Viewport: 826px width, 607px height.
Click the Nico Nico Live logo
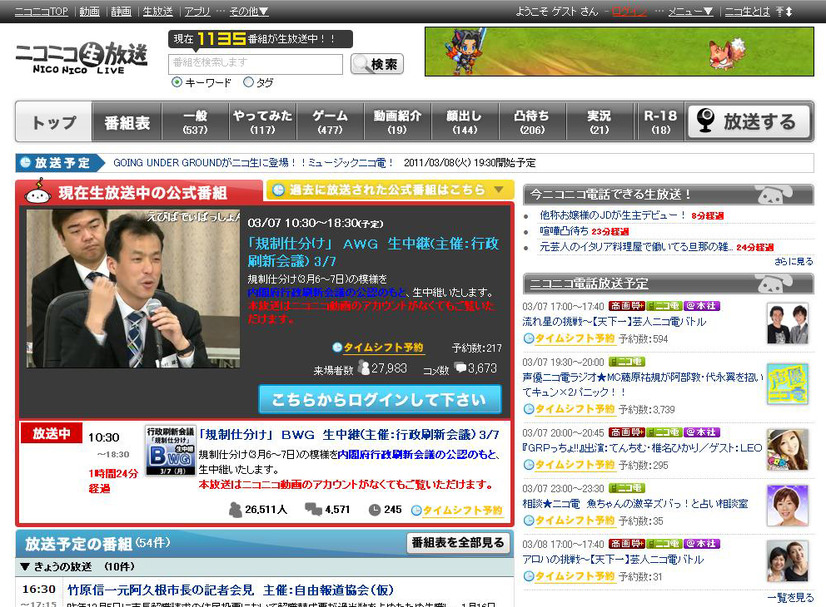pyautogui.click(x=82, y=58)
